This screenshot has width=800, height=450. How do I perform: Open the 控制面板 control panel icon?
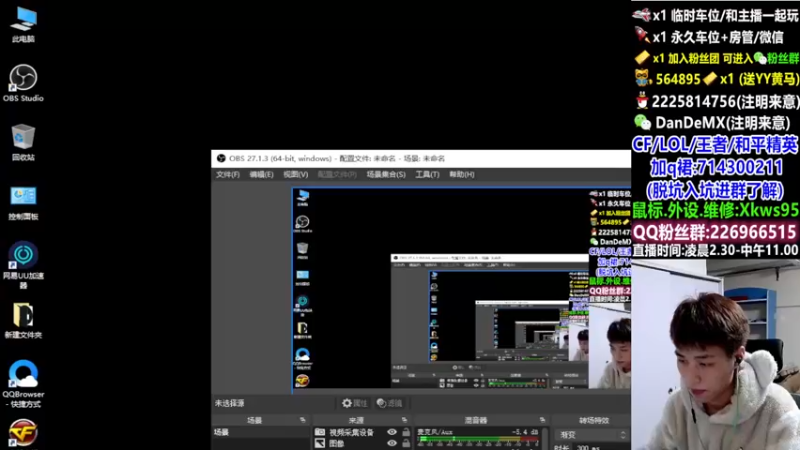click(23, 202)
